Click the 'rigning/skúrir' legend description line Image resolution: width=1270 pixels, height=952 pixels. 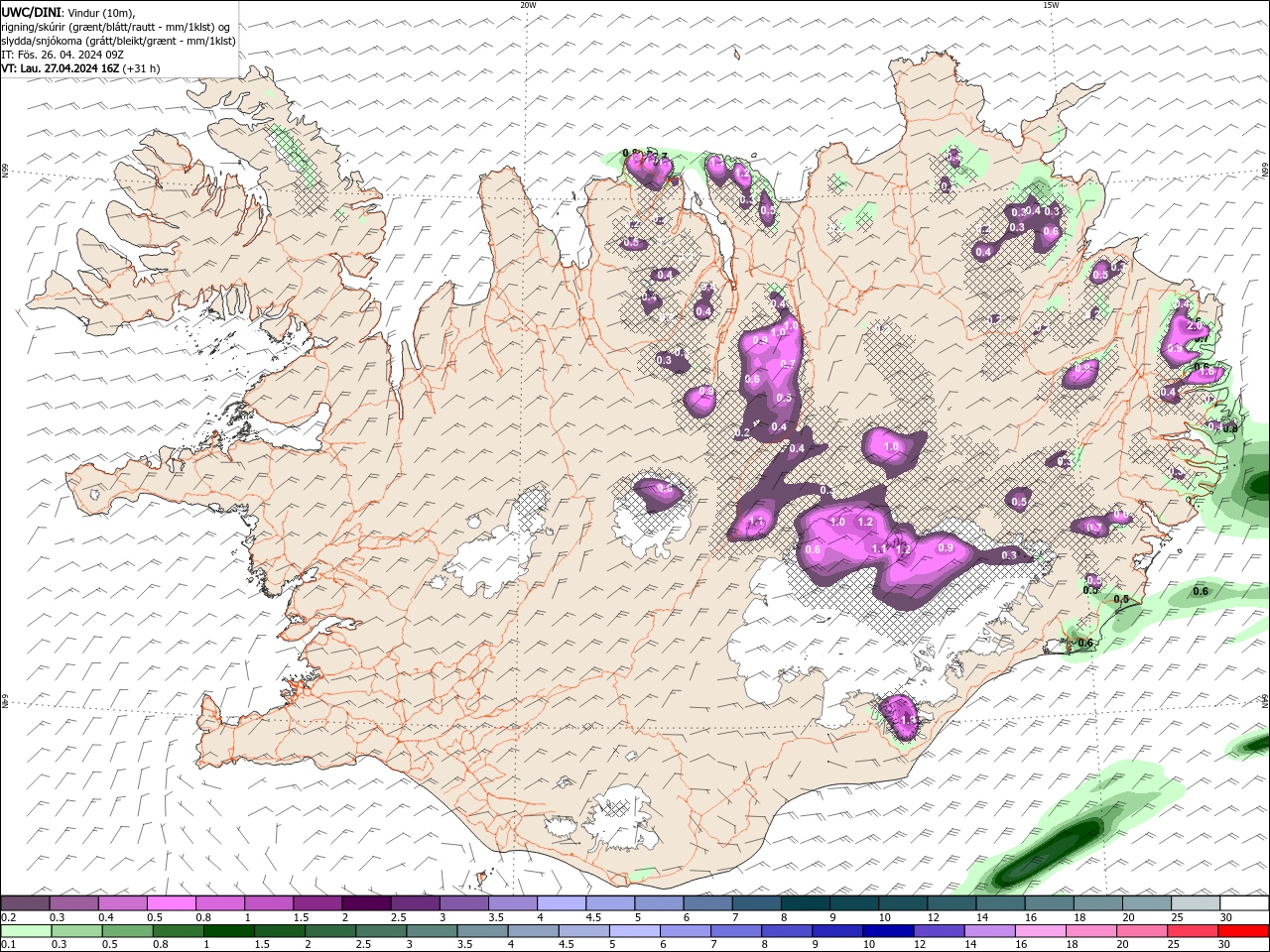click(x=116, y=27)
